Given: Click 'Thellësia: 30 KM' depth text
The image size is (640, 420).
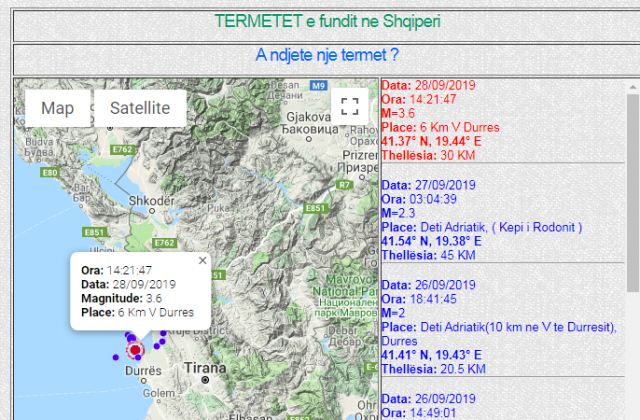Looking at the screenshot, I should point(428,155).
